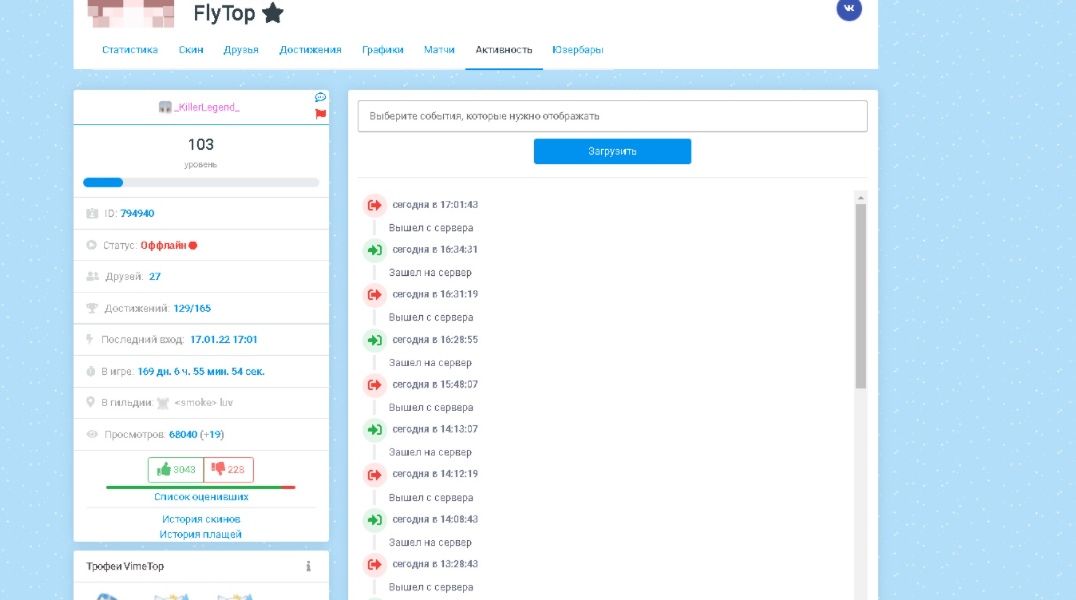Click the level 103 progress bar
Viewport: 1076px width, 600px height.
(x=201, y=183)
